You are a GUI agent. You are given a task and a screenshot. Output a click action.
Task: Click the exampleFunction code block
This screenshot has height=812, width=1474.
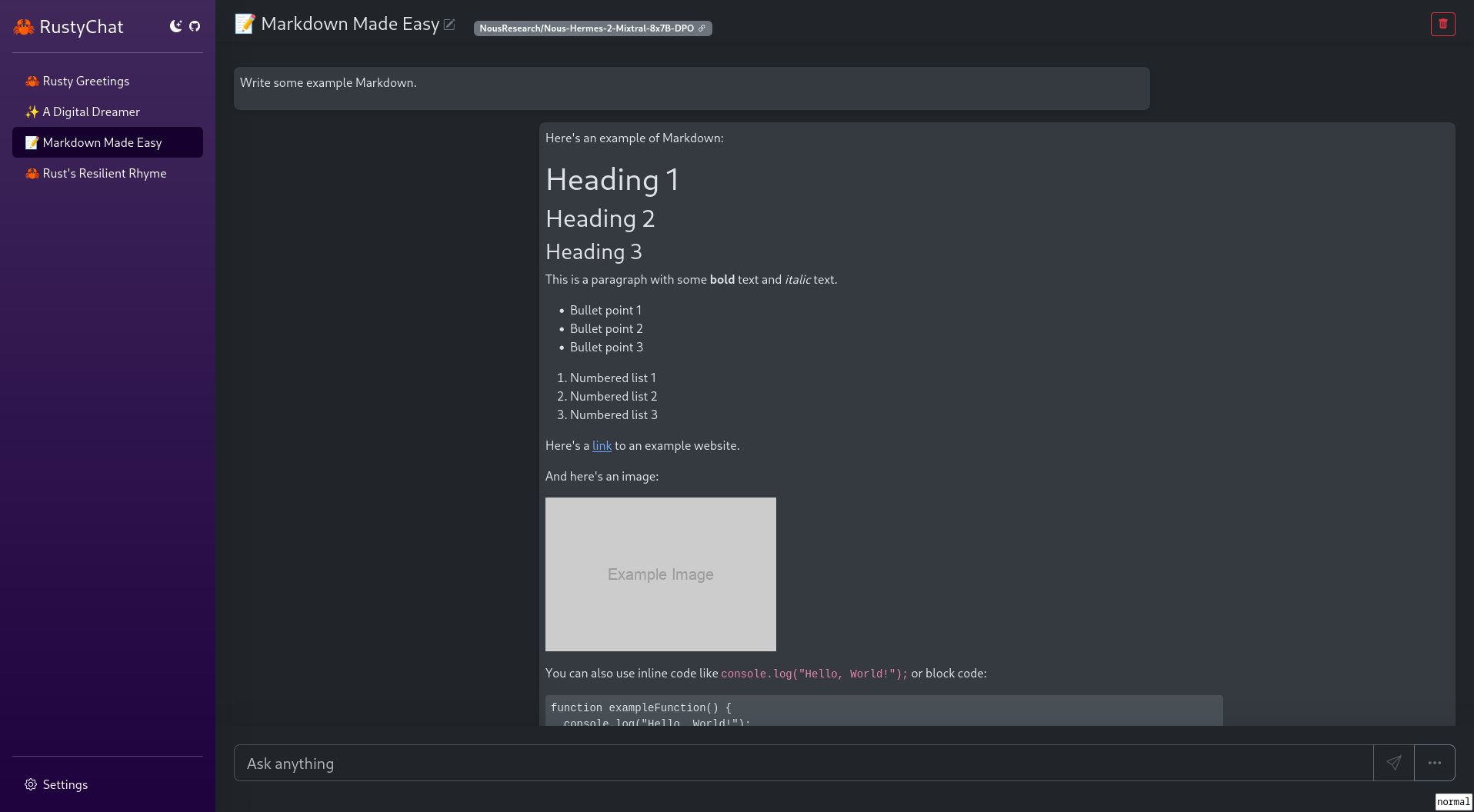click(x=883, y=710)
